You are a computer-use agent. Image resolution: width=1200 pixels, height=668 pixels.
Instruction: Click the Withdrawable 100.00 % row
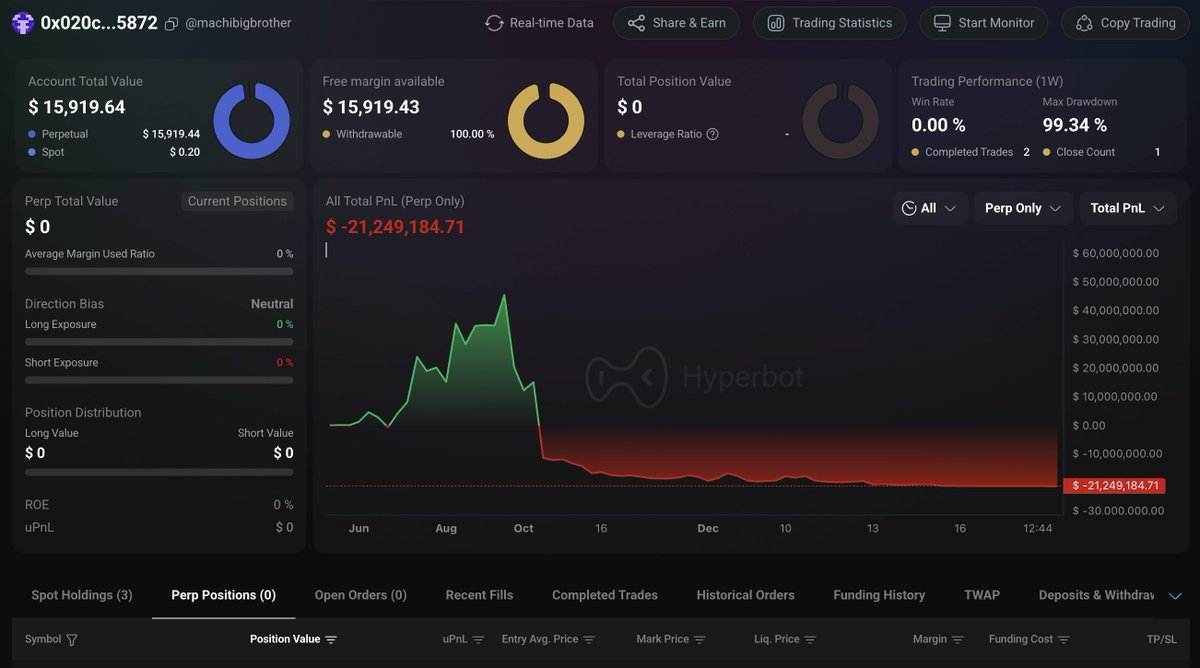click(x=408, y=134)
